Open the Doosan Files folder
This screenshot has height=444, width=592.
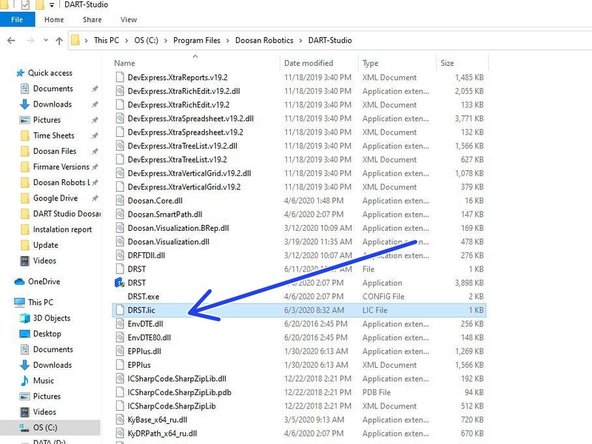tap(55, 151)
